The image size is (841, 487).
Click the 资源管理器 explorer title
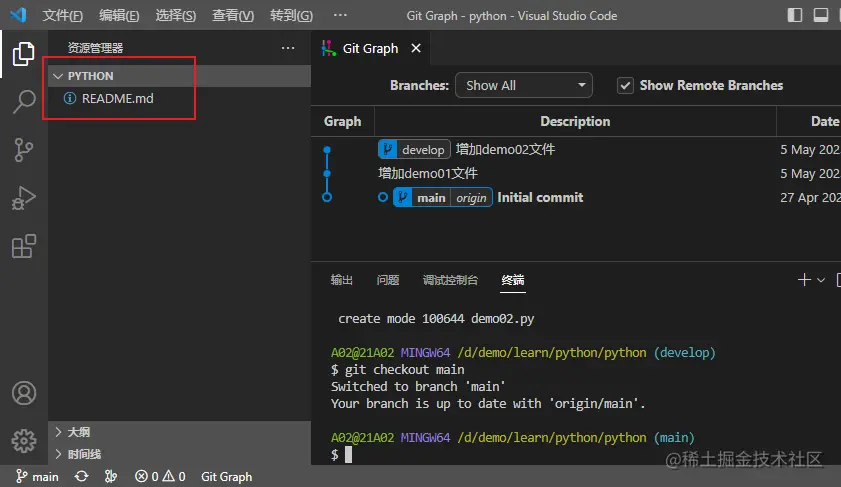95,48
